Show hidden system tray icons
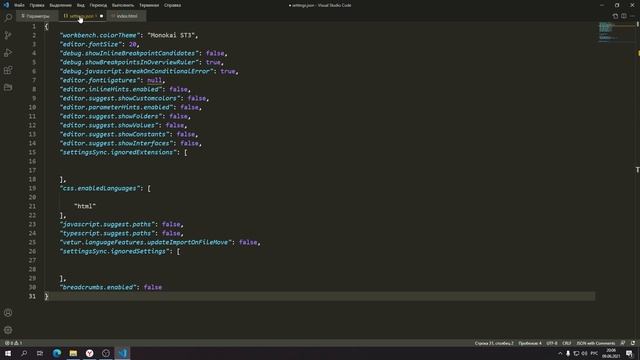The image size is (640, 360). [560, 353]
